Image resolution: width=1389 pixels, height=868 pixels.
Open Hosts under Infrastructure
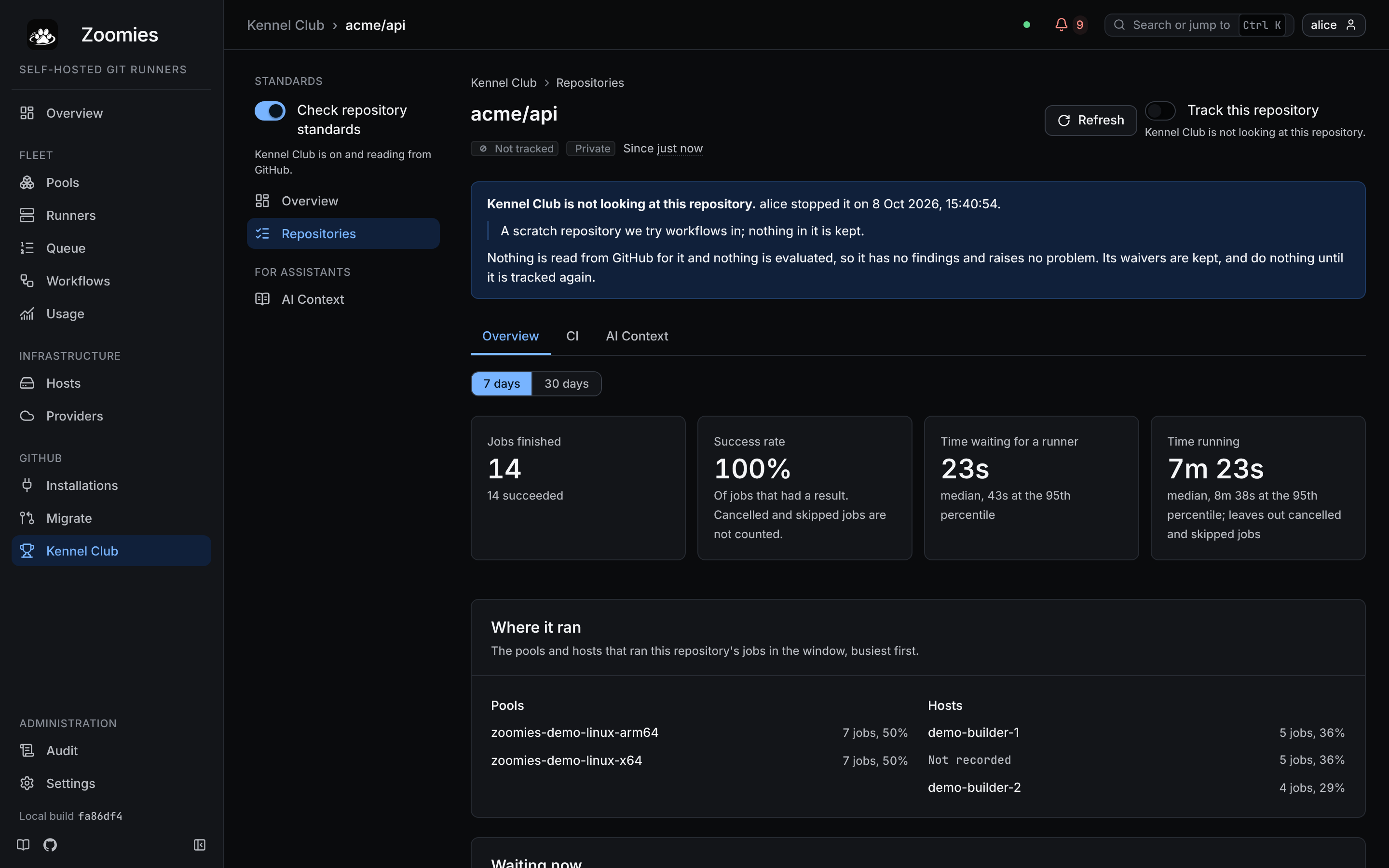click(111, 383)
